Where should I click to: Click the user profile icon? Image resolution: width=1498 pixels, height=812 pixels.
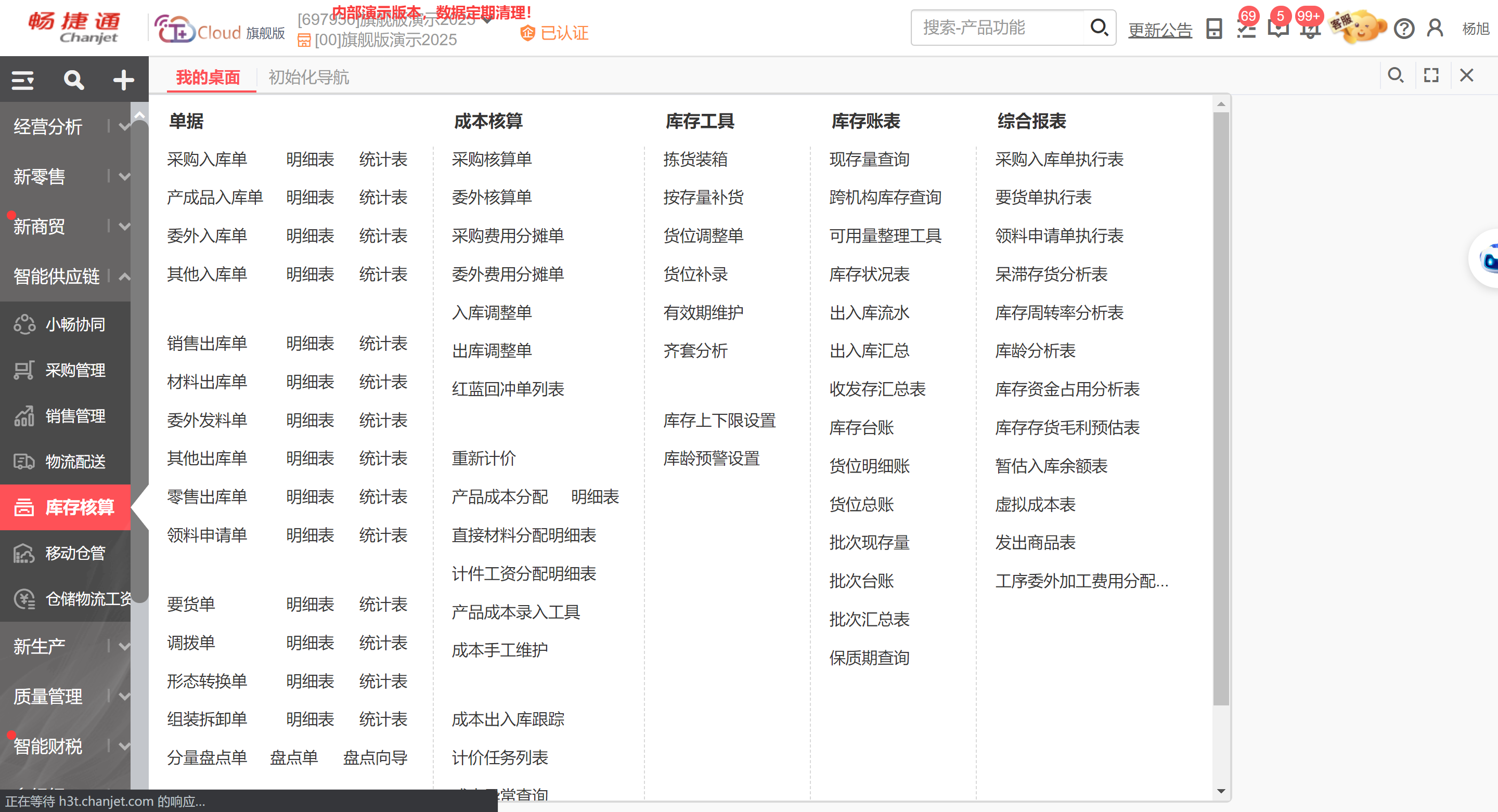point(1435,28)
